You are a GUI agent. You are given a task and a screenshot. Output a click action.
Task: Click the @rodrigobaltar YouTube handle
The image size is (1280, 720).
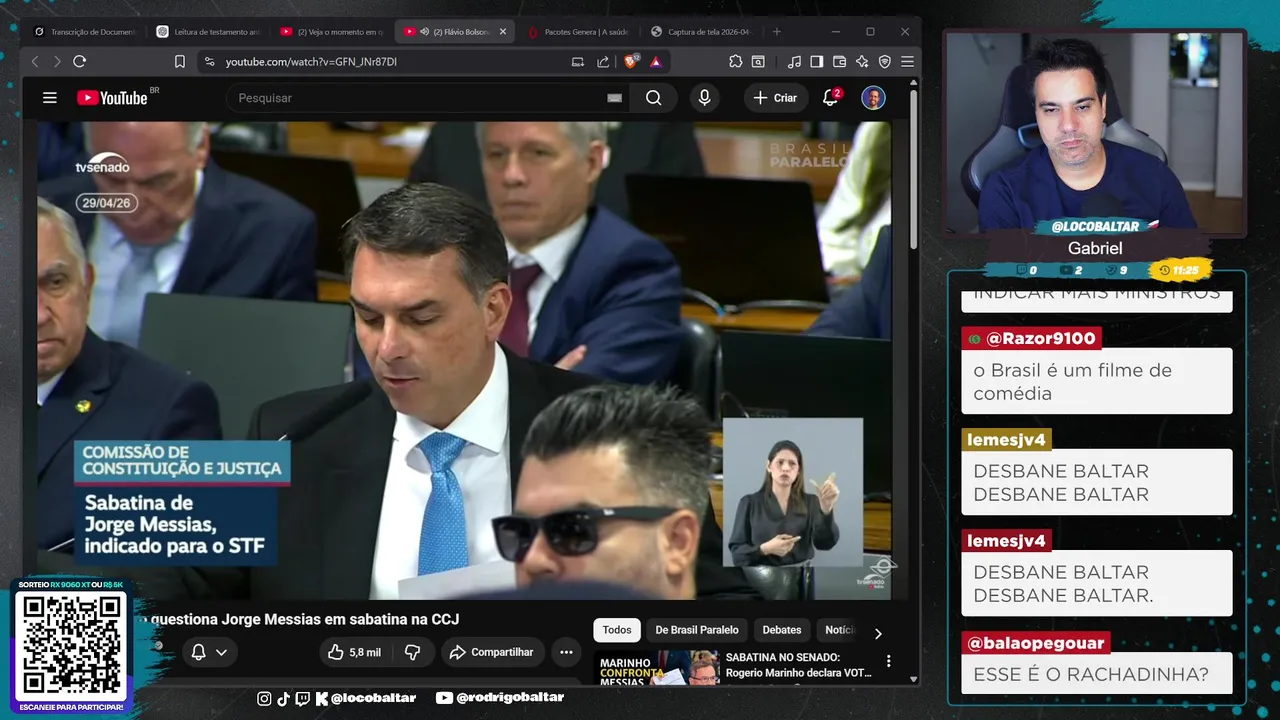(x=500, y=698)
